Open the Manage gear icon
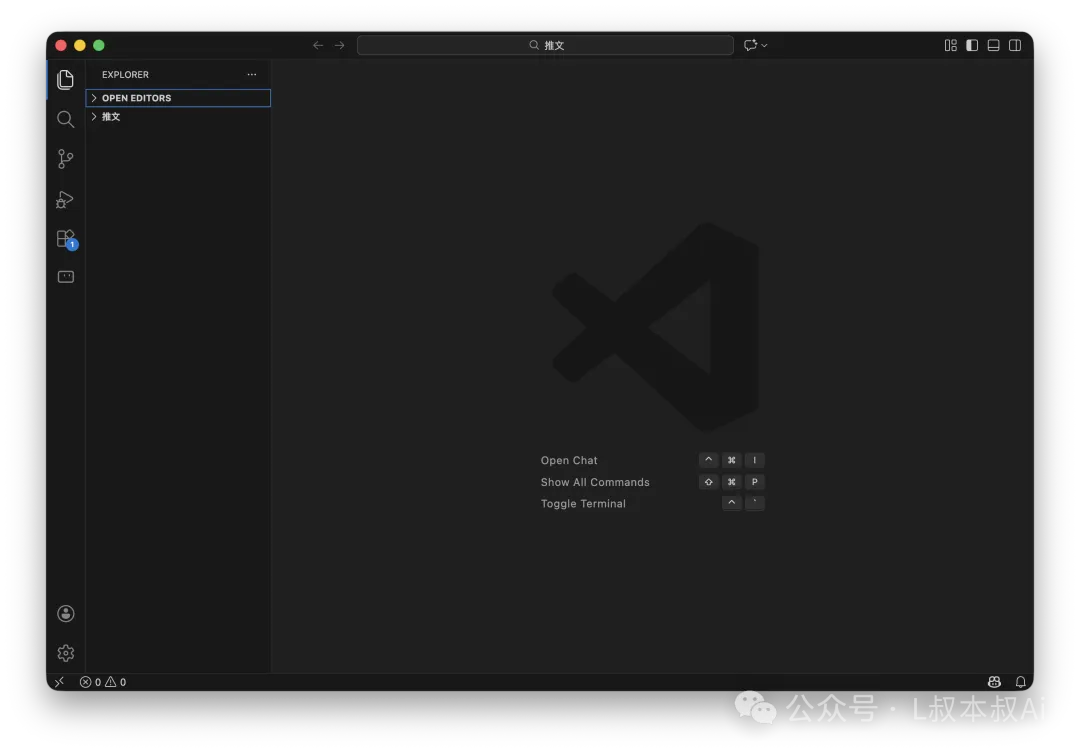Image resolution: width=1080 pixels, height=752 pixels. [65, 653]
